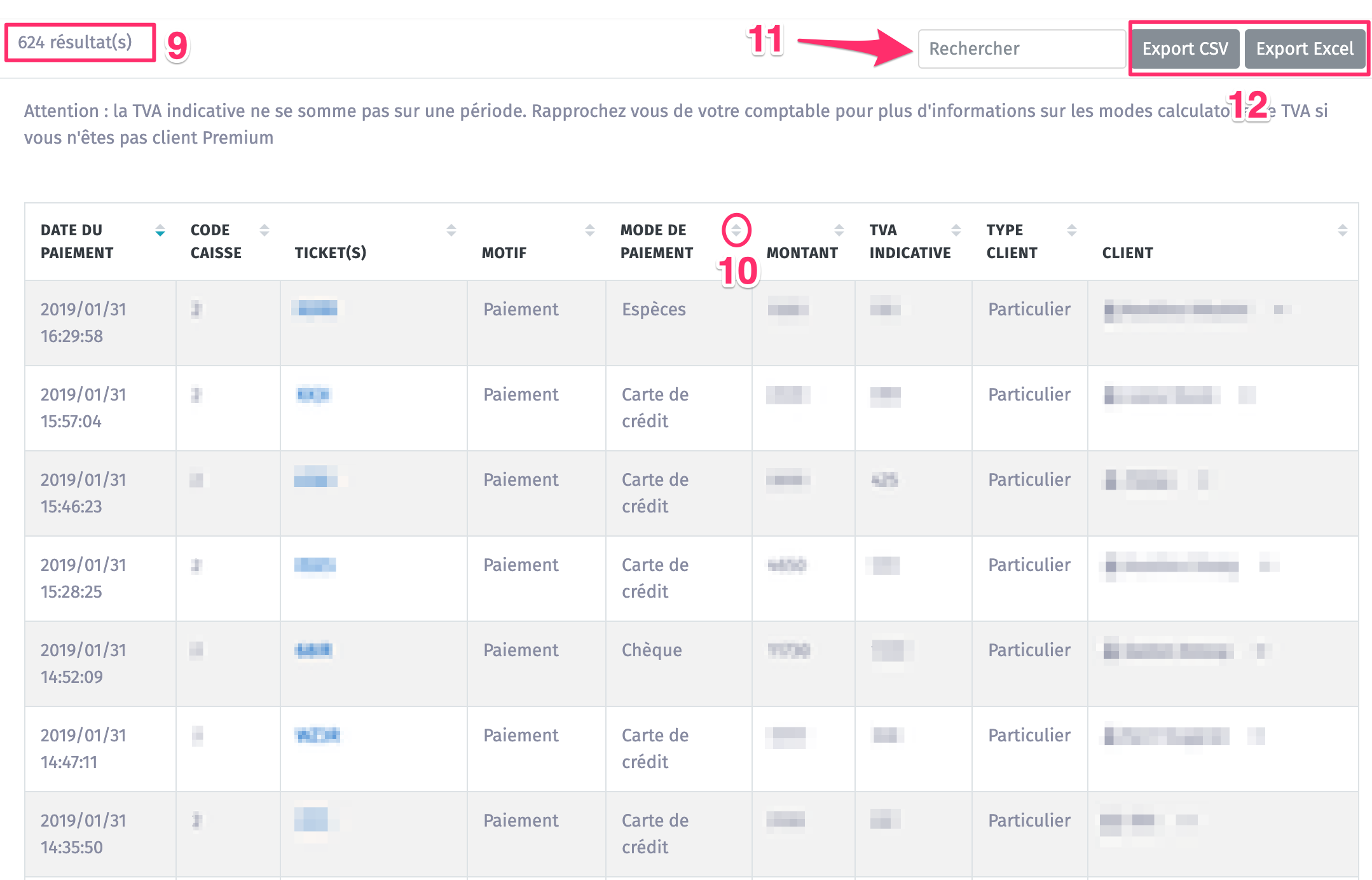
Task: Click the TVA INDICATIVE header label
Action: (910, 242)
